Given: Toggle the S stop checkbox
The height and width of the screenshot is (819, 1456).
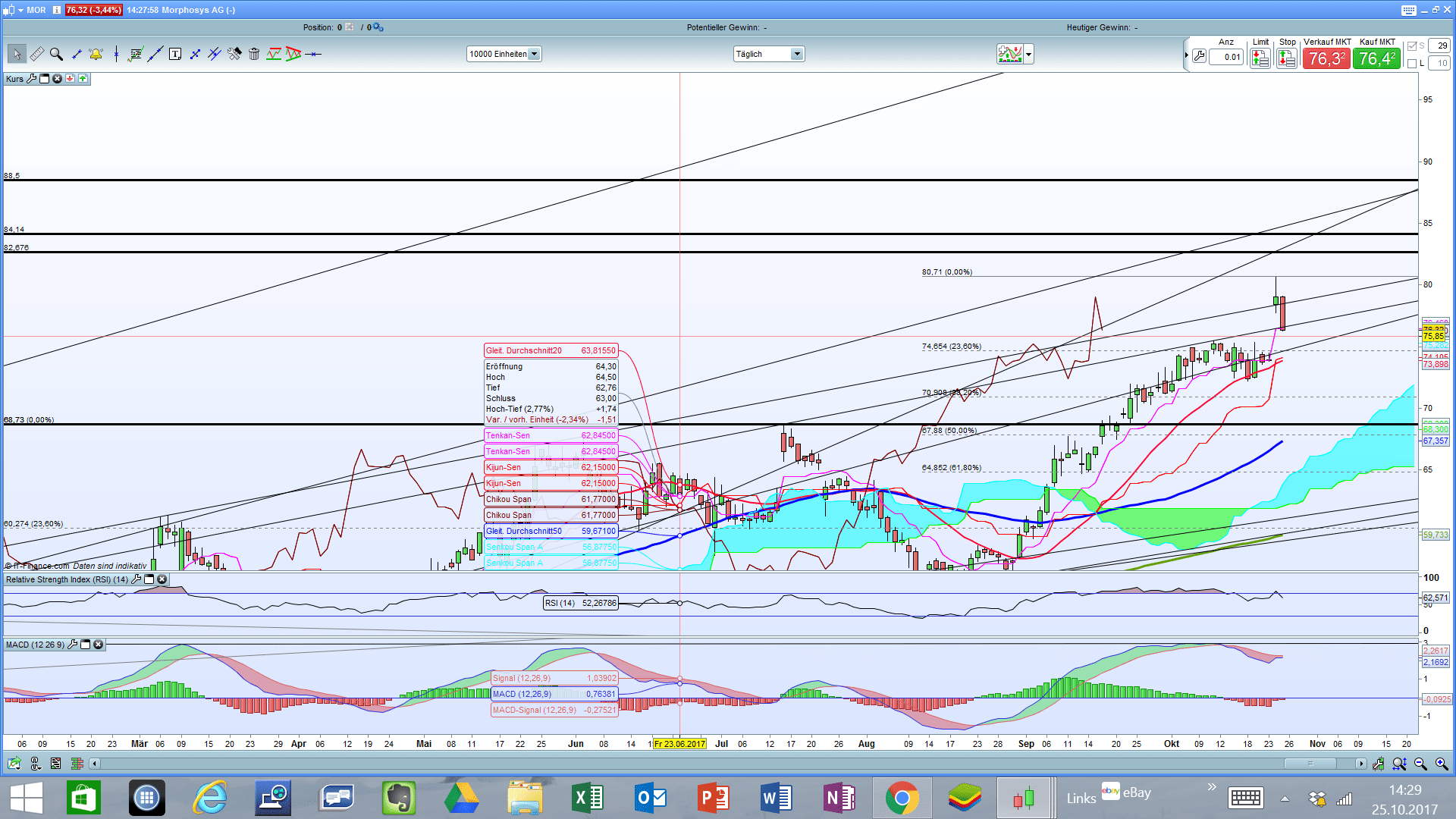Looking at the screenshot, I should (x=1412, y=46).
